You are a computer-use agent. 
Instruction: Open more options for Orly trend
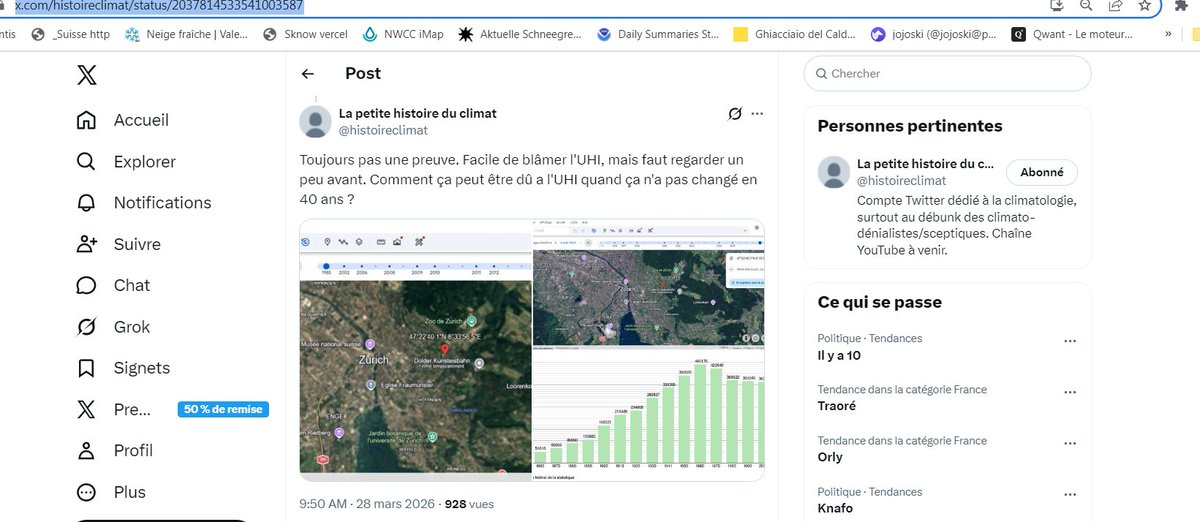[1071, 442]
